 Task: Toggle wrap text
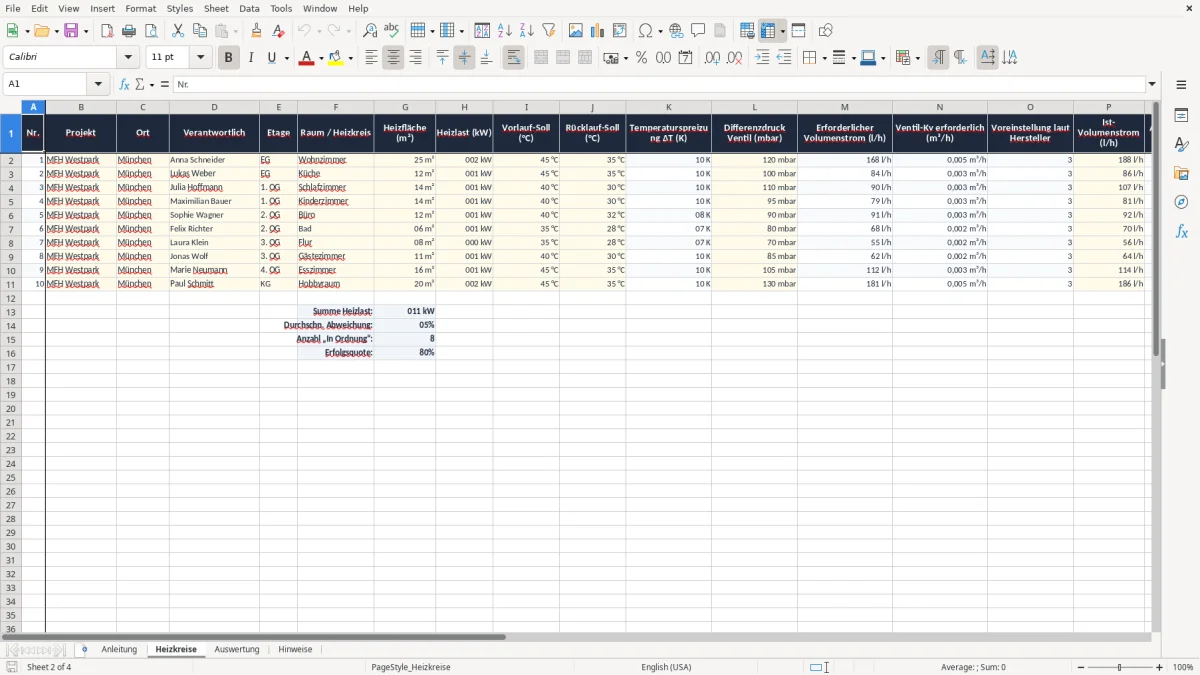click(x=513, y=58)
